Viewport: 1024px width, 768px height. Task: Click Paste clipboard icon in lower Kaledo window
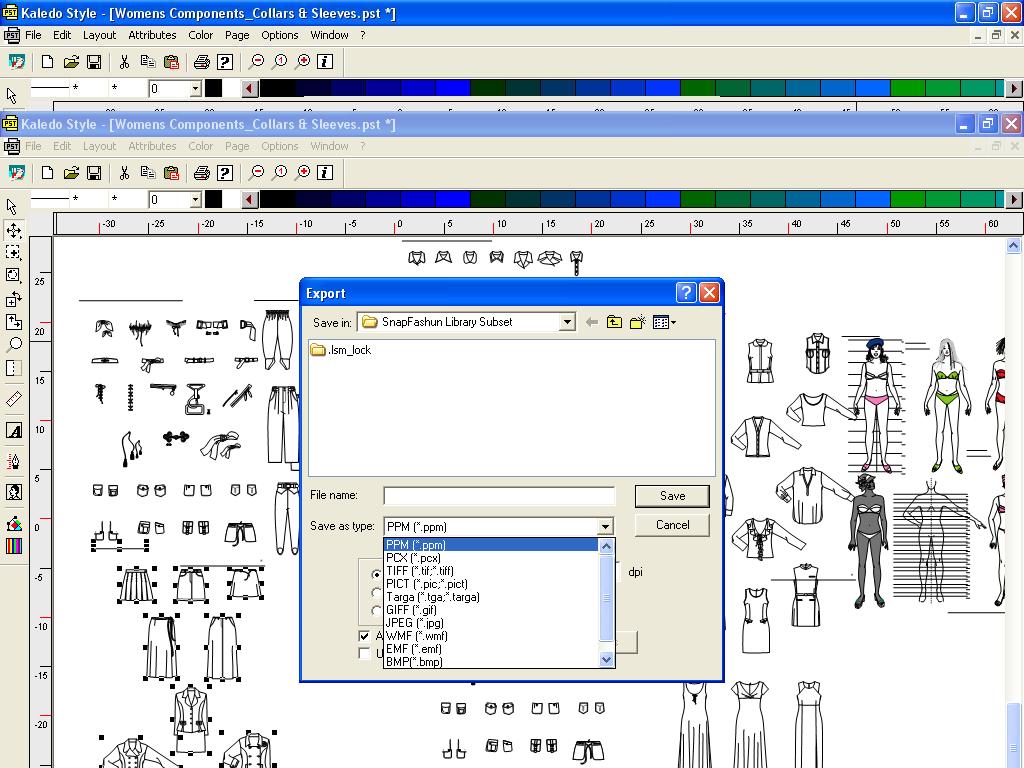(x=171, y=173)
